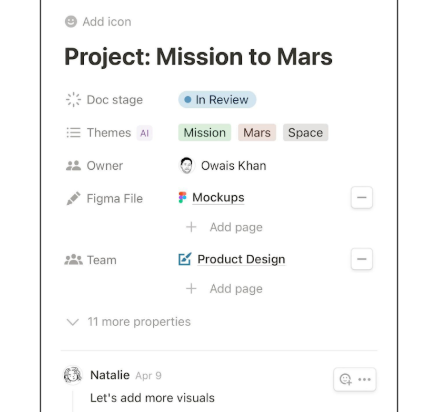Expand 11 more properties

pos(129,322)
